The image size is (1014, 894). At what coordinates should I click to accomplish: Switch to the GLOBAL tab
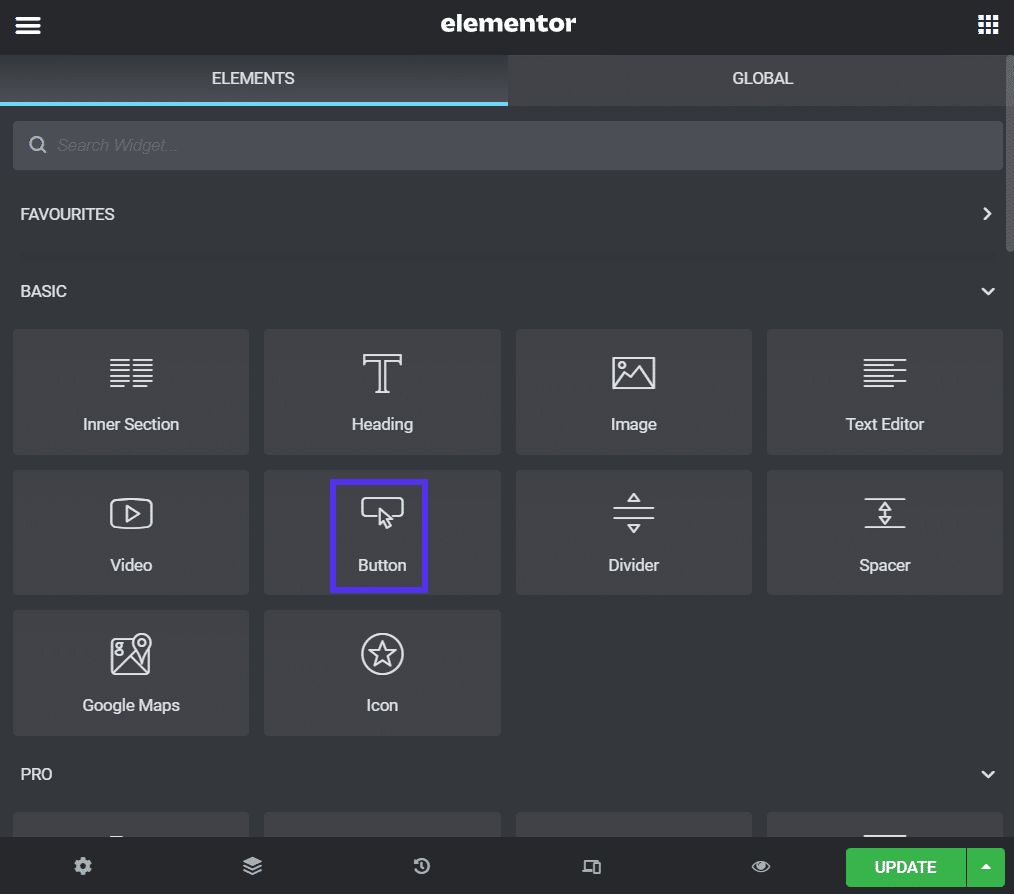761,78
